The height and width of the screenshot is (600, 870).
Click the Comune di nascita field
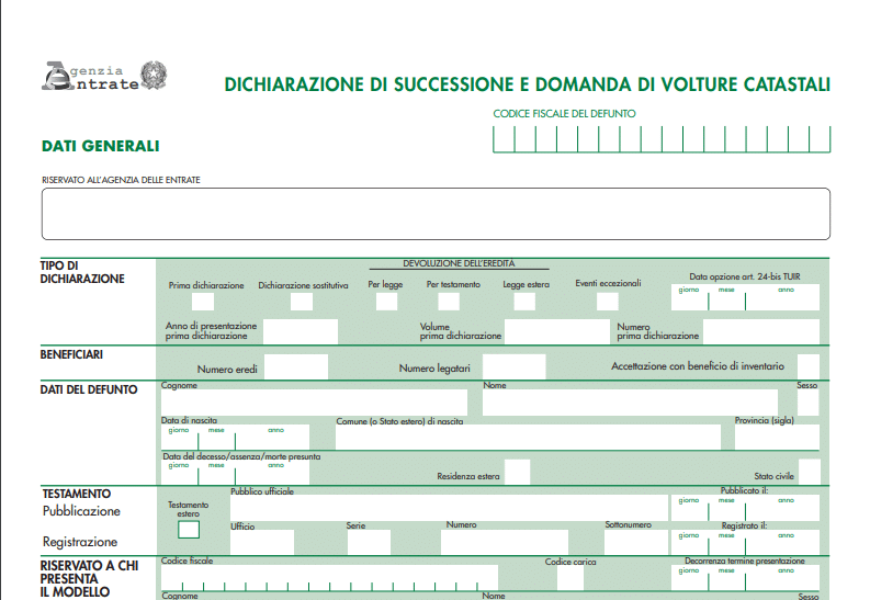coord(527,437)
